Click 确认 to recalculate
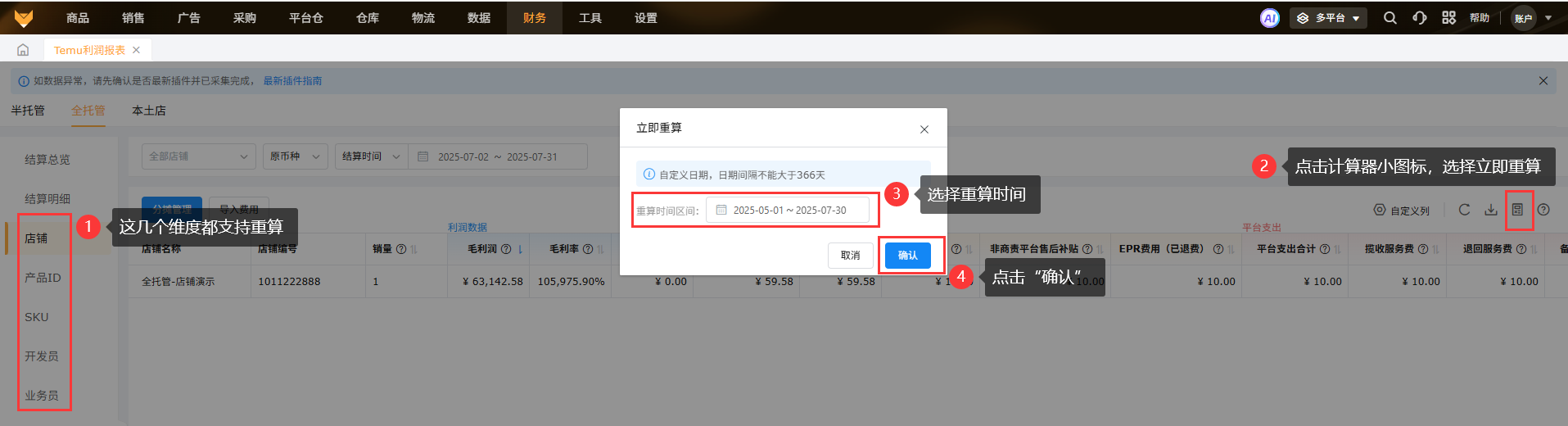The height and width of the screenshot is (426, 1568). (908, 256)
